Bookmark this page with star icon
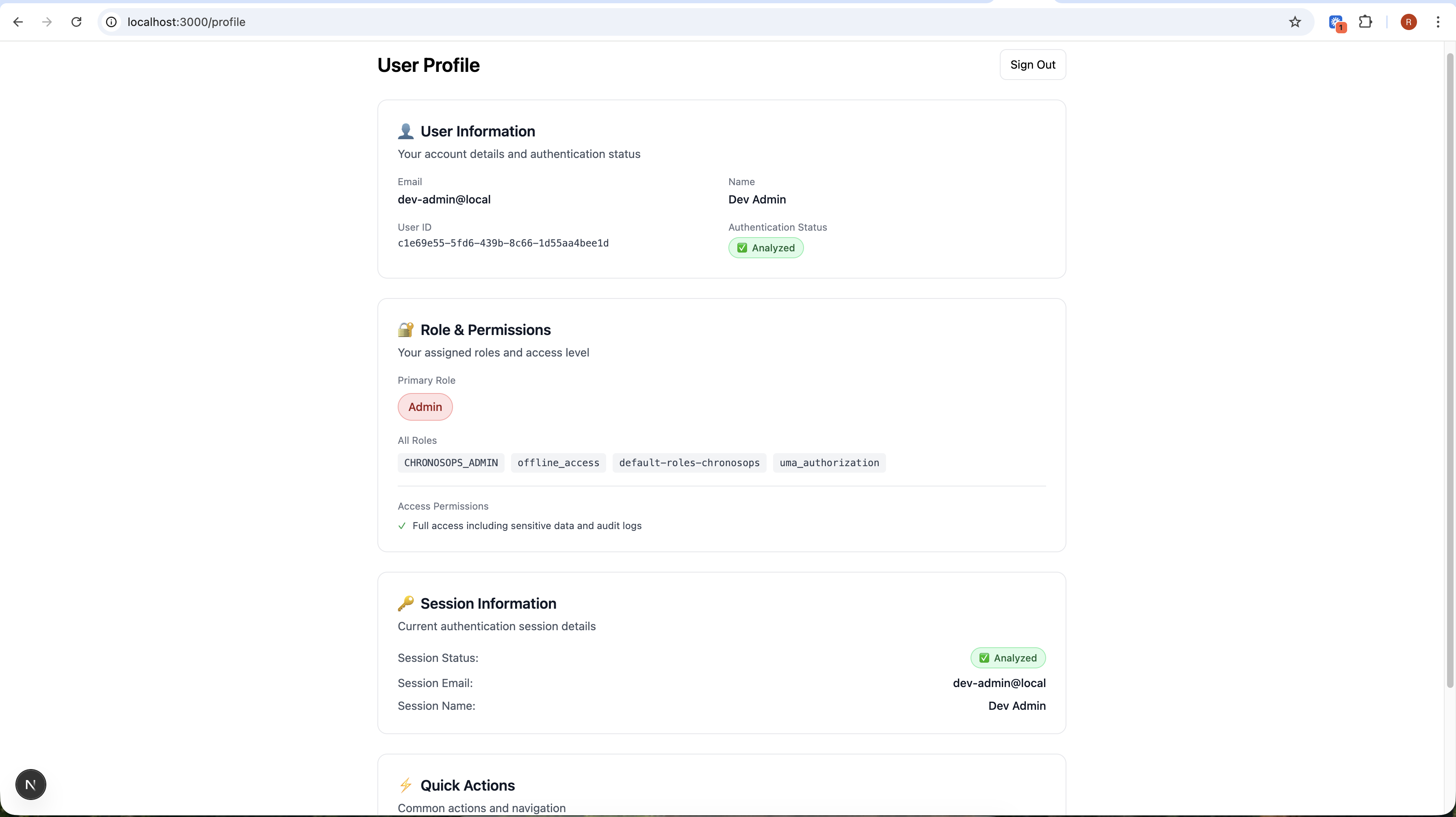The image size is (1456, 817). 1295,22
